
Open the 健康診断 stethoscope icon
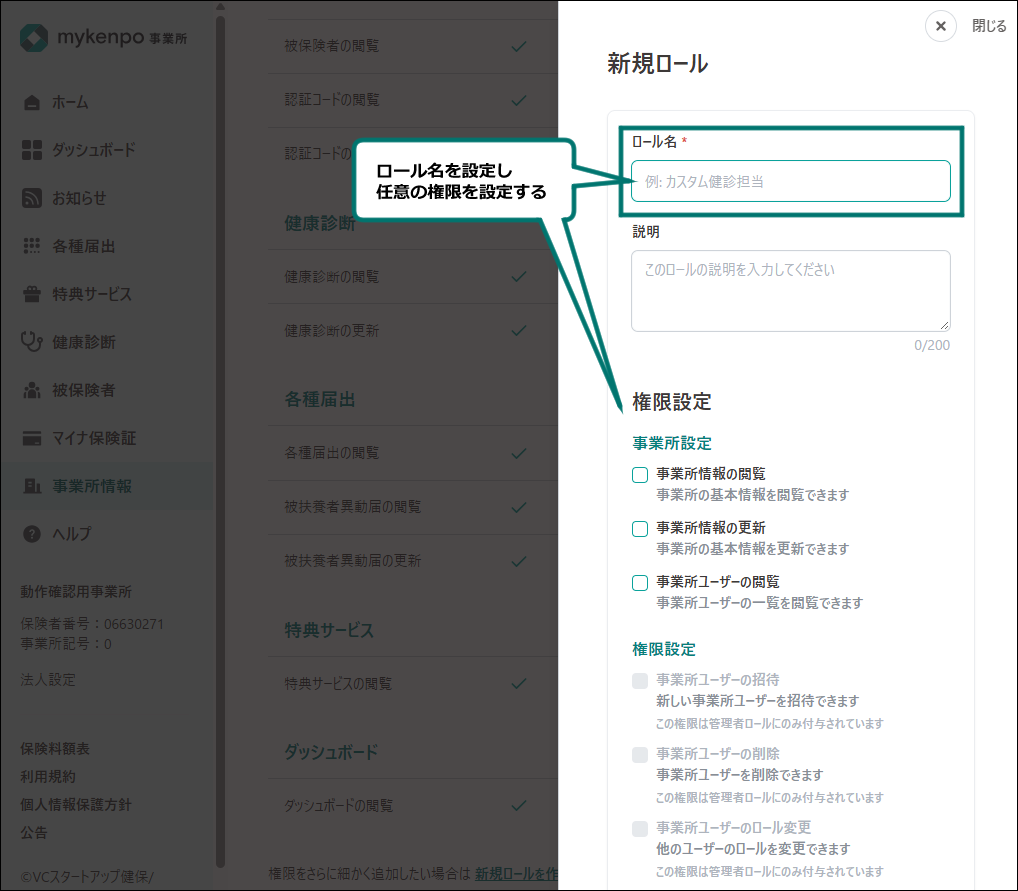click(x=32, y=342)
